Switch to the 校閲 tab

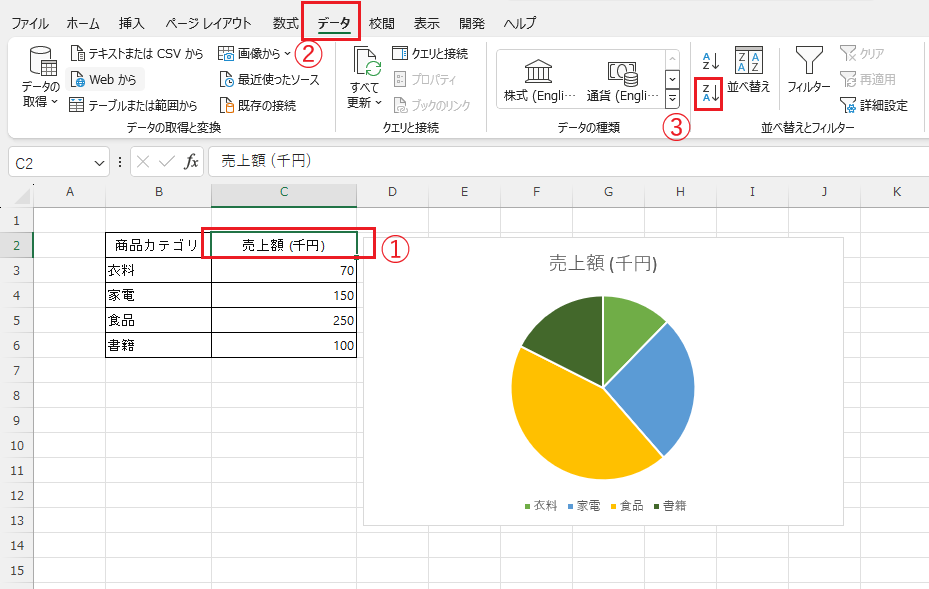(382, 23)
